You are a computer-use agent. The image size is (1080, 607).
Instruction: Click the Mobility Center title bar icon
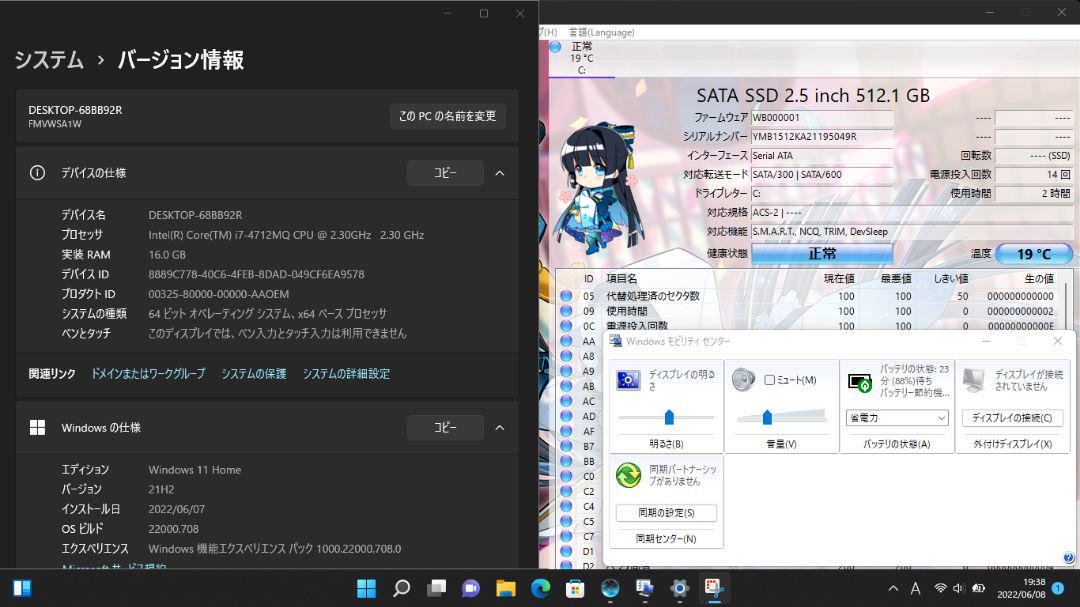pyautogui.click(x=615, y=341)
